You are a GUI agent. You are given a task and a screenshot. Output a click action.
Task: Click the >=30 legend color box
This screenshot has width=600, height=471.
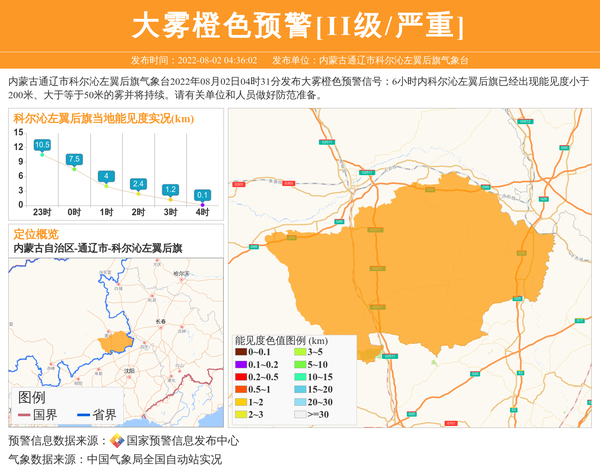point(299,414)
